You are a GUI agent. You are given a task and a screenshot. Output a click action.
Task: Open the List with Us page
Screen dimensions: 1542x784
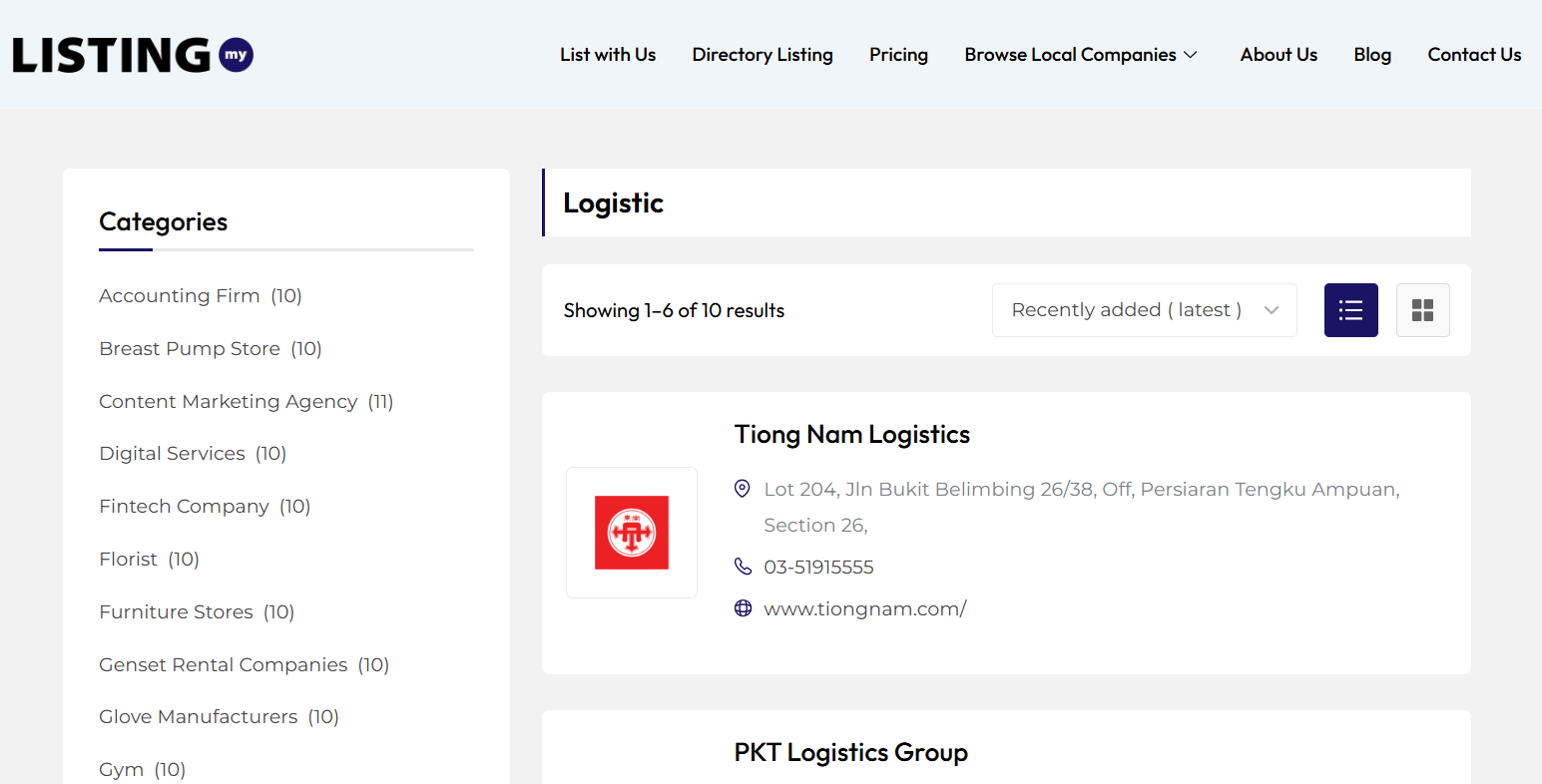(608, 55)
